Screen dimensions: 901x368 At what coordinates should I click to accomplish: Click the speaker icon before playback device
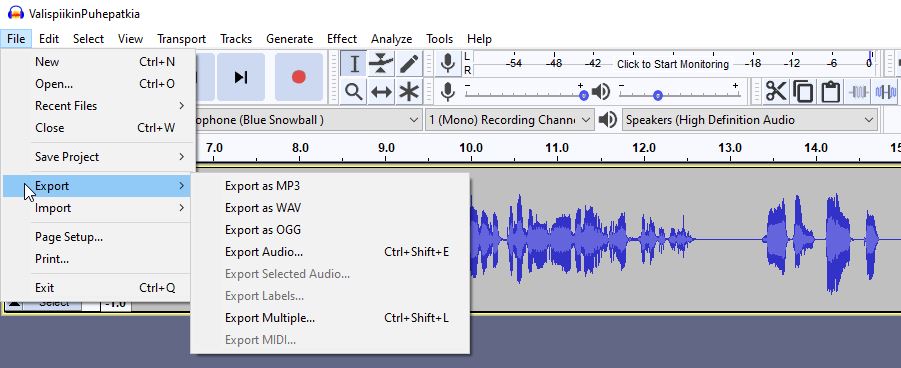tap(607, 120)
